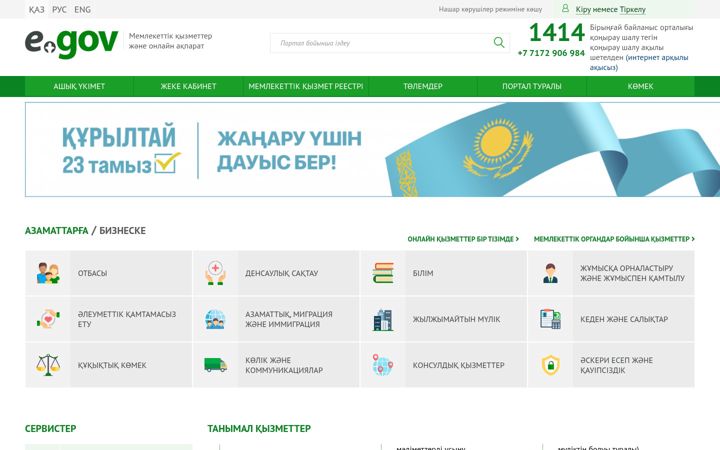Image resolution: width=720 pixels, height=450 pixels.
Task: Open МЕМЛЕКЕТТІК ОРГАНДАР БОЙЫНША ҚЫЗМЕТТЕР link
Action: (x=614, y=239)
